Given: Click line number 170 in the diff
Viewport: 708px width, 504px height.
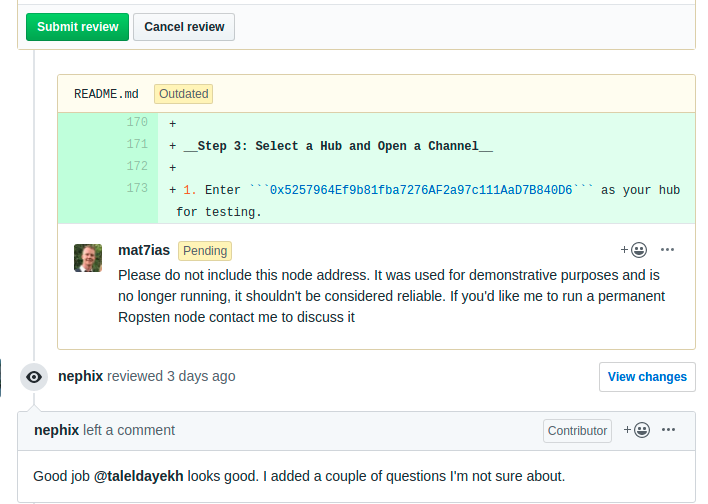Looking at the screenshot, I should point(137,122).
